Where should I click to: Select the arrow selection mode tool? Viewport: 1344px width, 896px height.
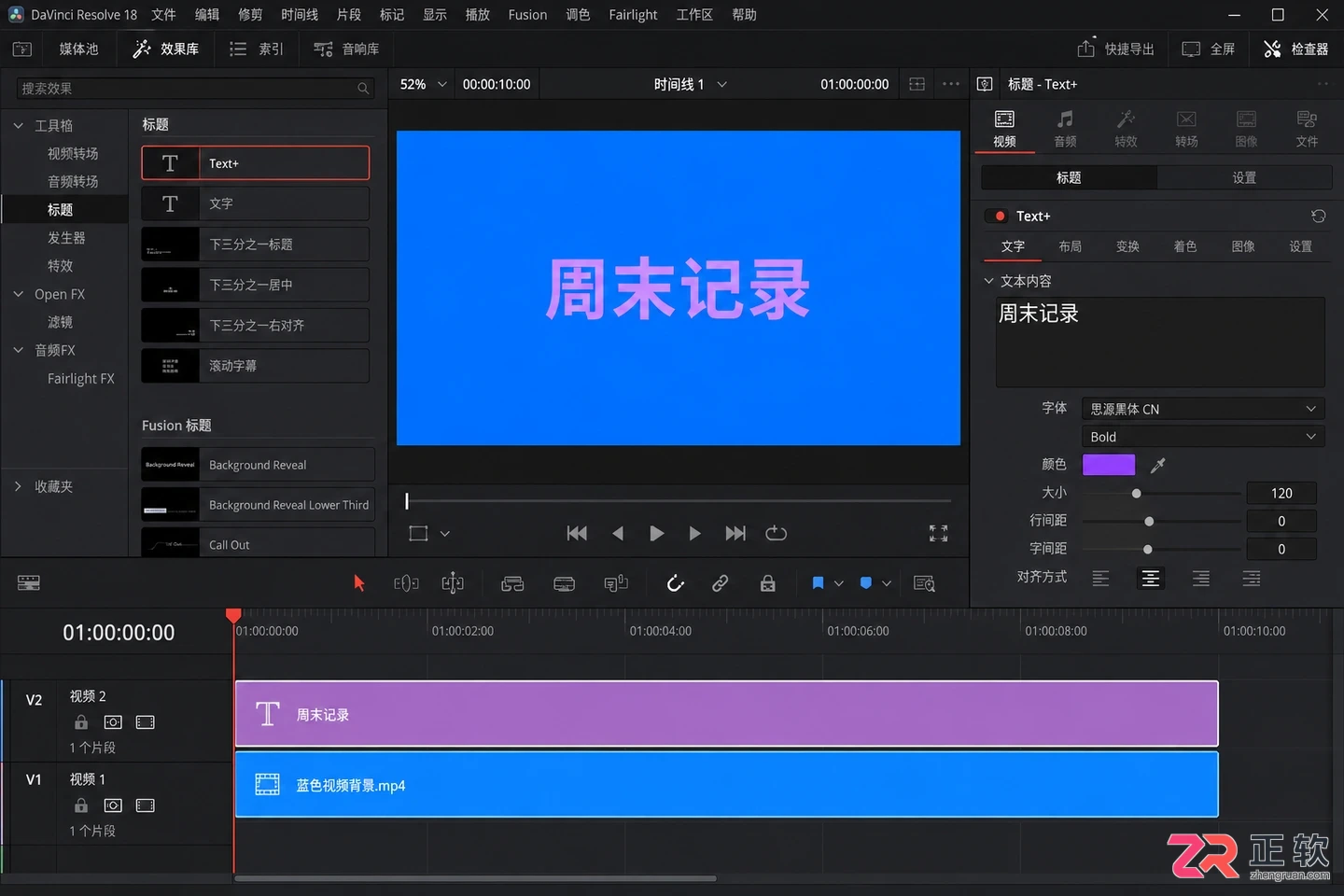pyautogui.click(x=358, y=583)
